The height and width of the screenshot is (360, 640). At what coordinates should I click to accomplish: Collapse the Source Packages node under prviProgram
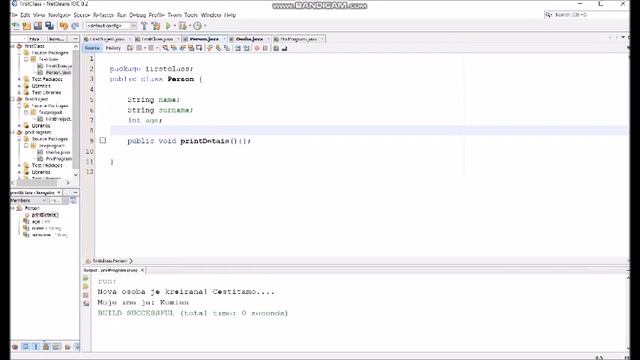[x=19, y=139]
